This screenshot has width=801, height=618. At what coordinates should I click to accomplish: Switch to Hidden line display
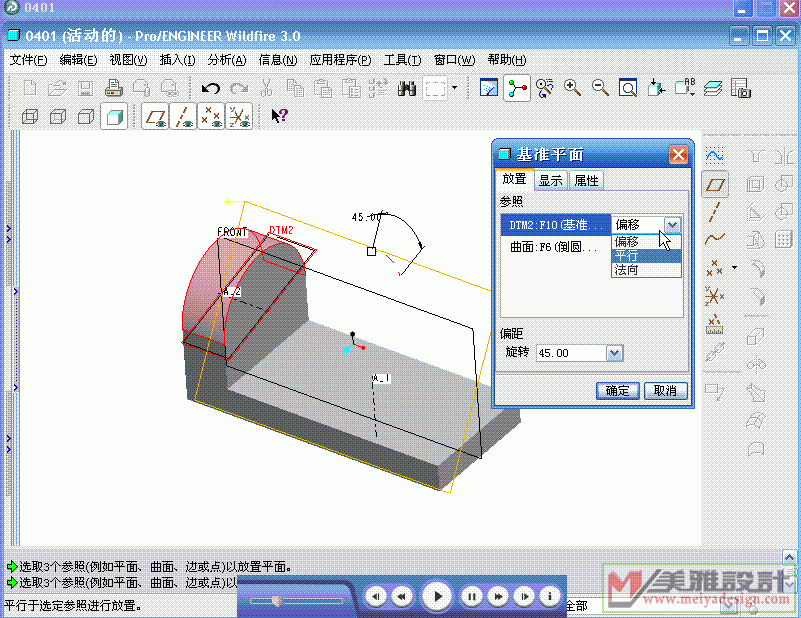point(58,116)
